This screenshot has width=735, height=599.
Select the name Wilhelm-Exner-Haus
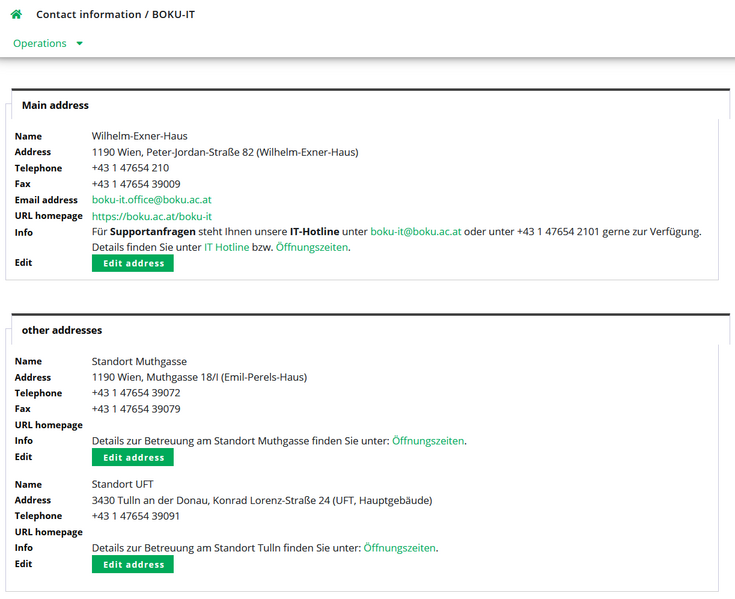(x=140, y=136)
